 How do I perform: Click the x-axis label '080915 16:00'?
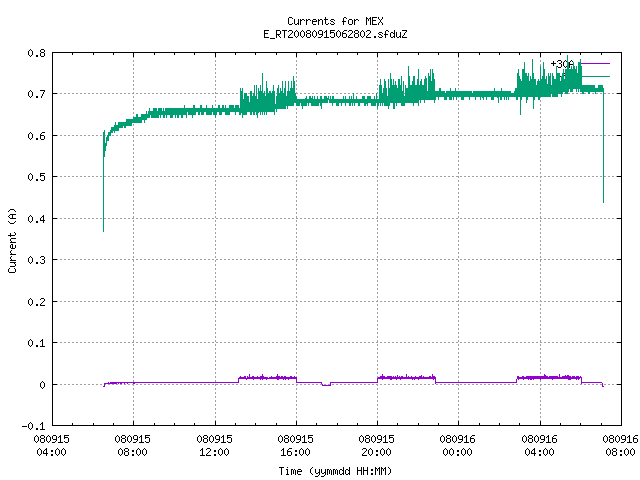coord(296,445)
